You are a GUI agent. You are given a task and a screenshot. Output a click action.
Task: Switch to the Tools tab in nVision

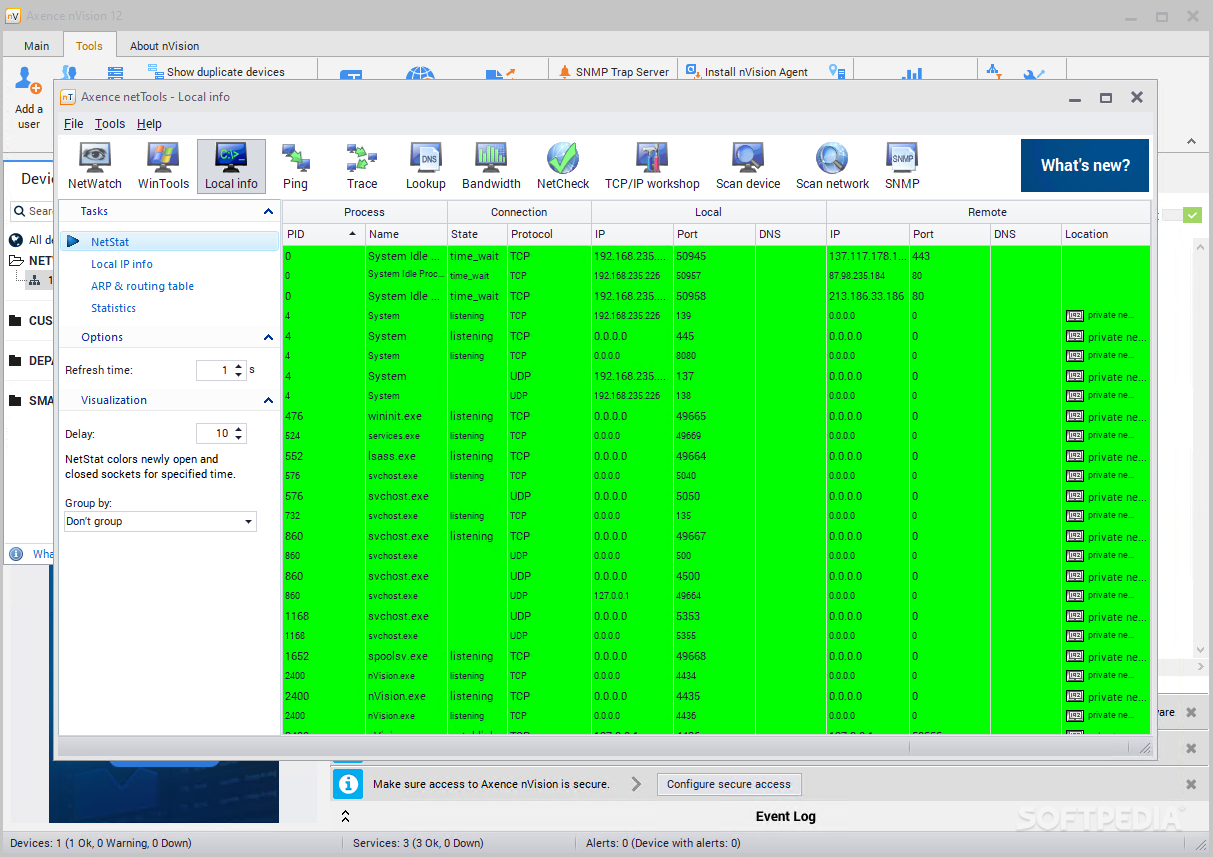coord(89,45)
